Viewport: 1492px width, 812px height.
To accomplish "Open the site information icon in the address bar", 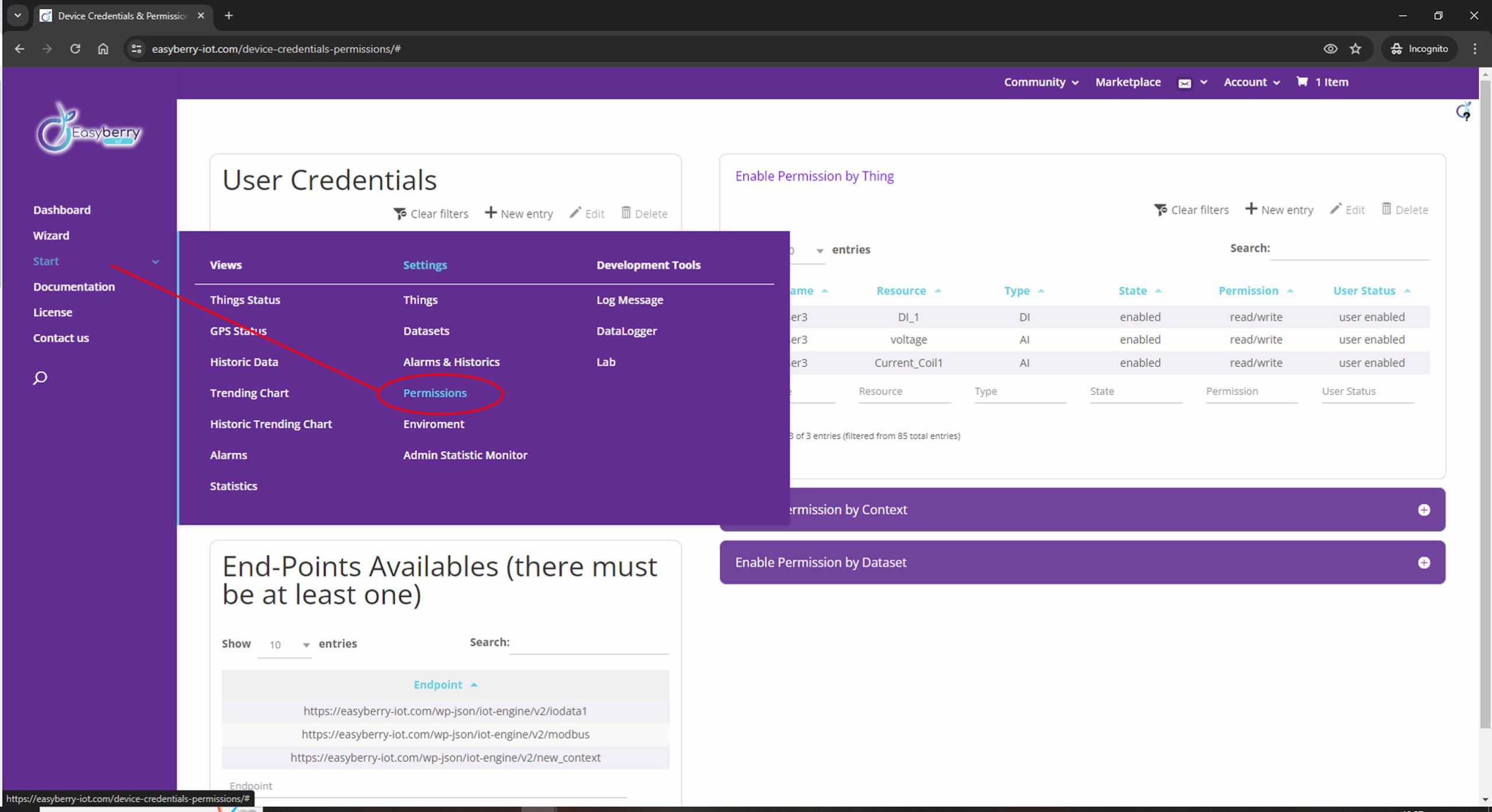I will coord(136,49).
